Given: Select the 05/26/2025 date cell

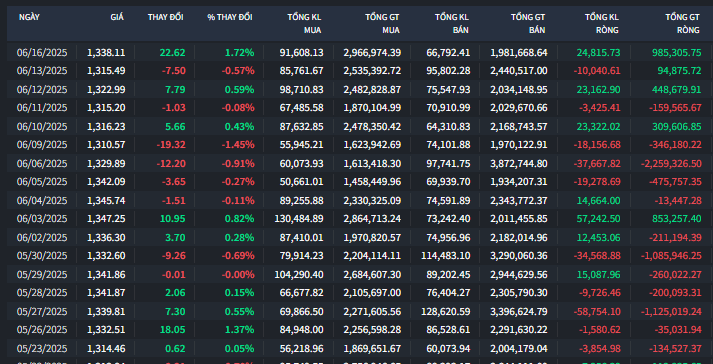Looking at the screenshot, I should 42,329.
